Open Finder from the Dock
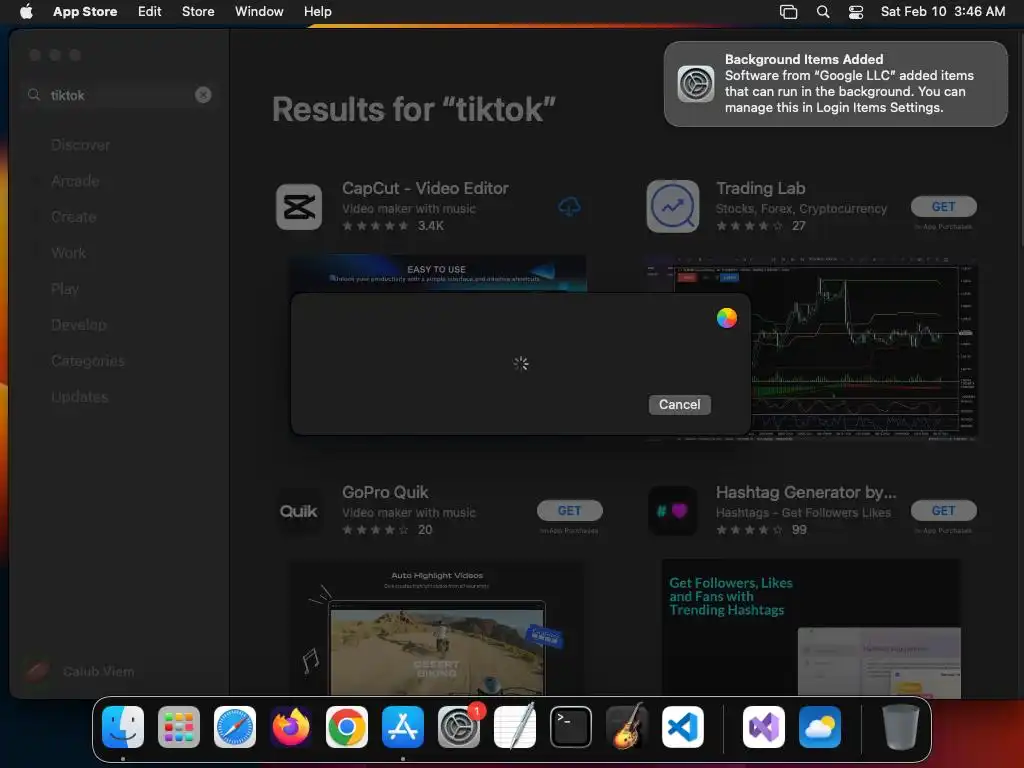Image resolution: width=1024 pixels, height=768 pixels. click(123, 727)
